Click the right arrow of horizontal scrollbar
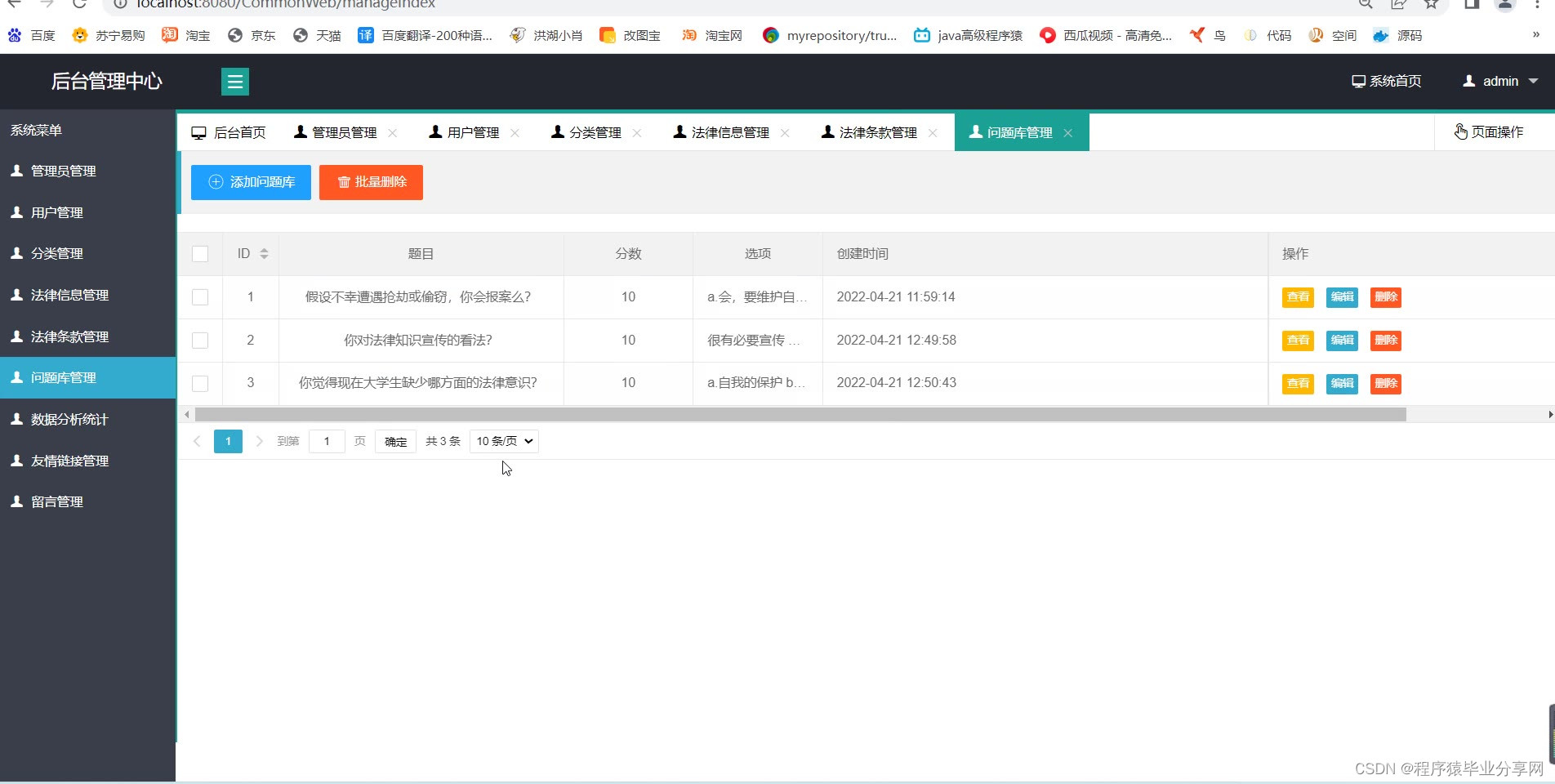 click(x=1550, y=415)
